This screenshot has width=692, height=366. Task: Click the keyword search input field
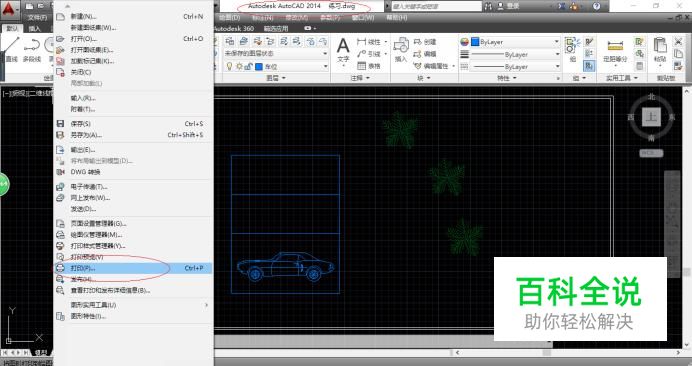click(x=436, y=6)
